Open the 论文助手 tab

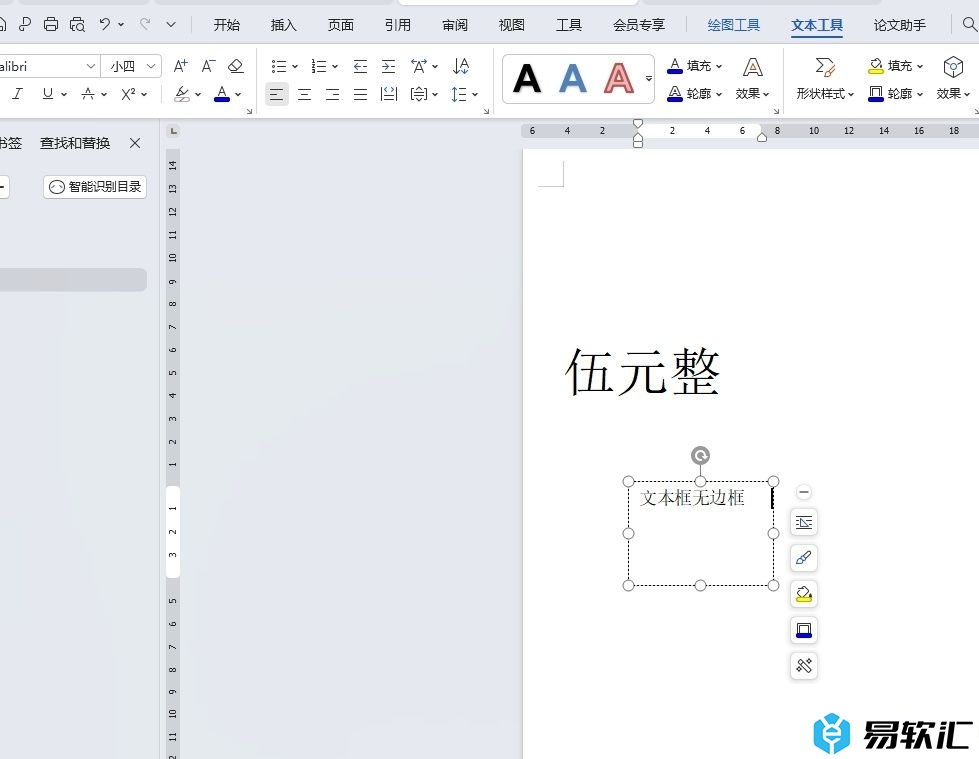(x=900, y=25)
